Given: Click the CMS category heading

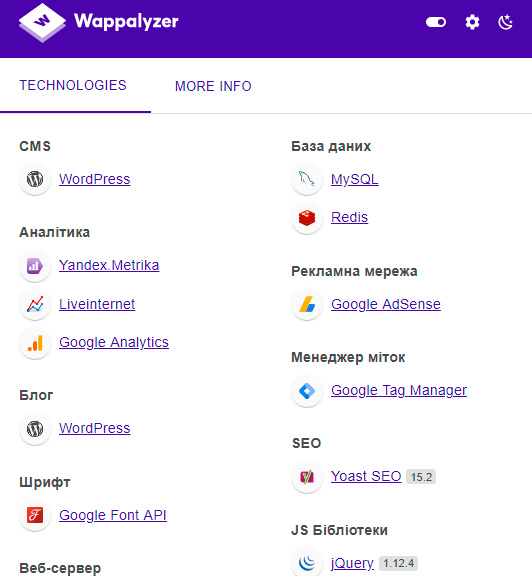Looking at the screenshot, I should point(35,146).
